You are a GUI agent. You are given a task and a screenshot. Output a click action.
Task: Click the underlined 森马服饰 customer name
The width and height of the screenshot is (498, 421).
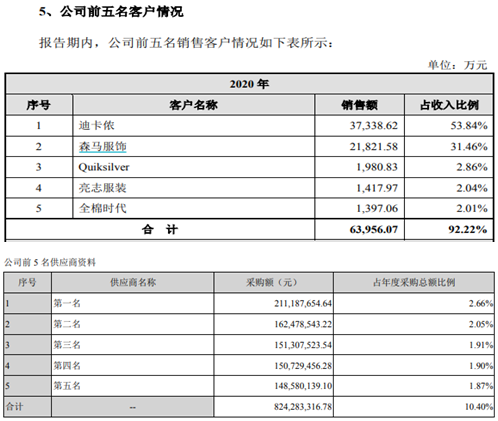pyautogui.click(x=102, y=146)
